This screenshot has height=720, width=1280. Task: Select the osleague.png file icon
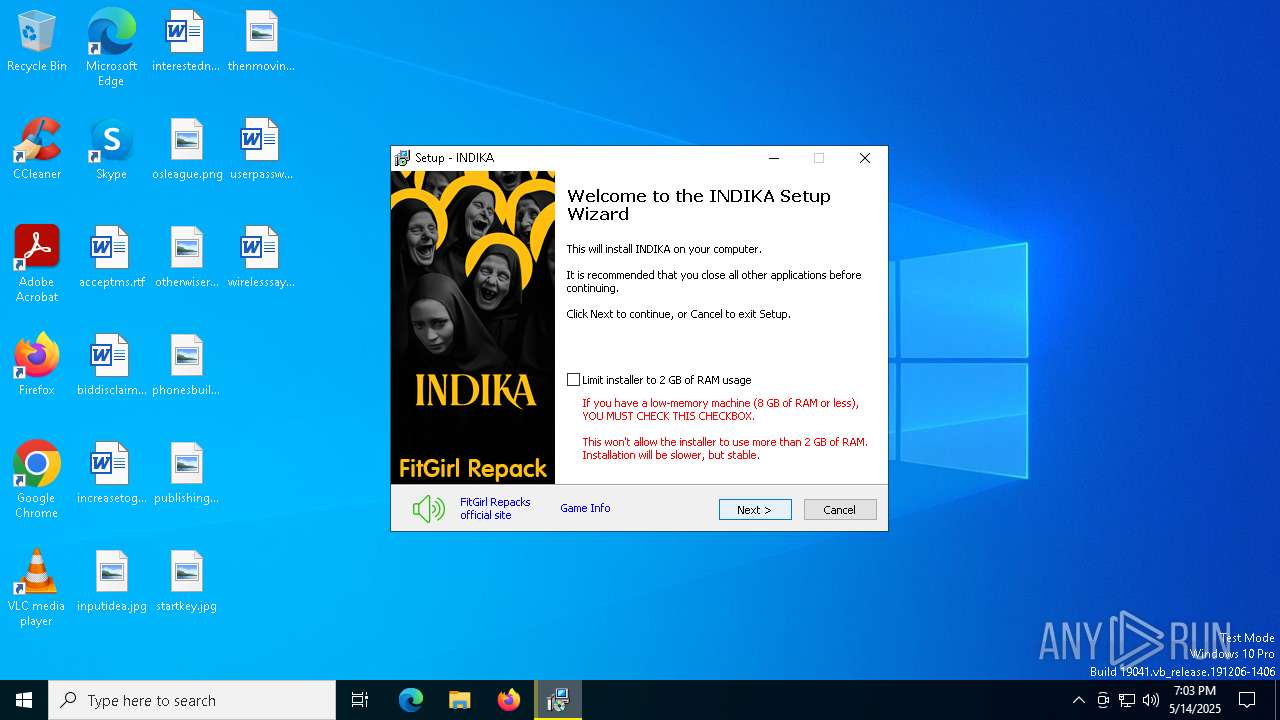187,150
